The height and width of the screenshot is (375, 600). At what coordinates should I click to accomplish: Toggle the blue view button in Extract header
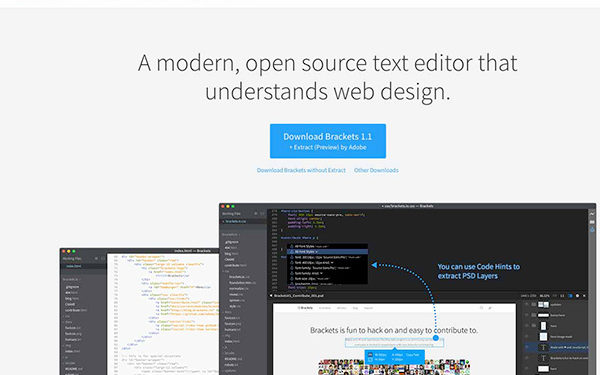pos(570,296)
